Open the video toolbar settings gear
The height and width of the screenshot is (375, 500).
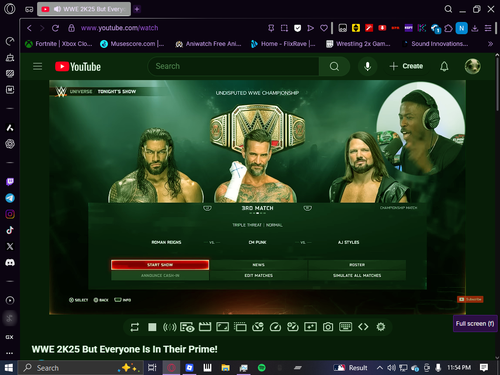click(381, 327)
